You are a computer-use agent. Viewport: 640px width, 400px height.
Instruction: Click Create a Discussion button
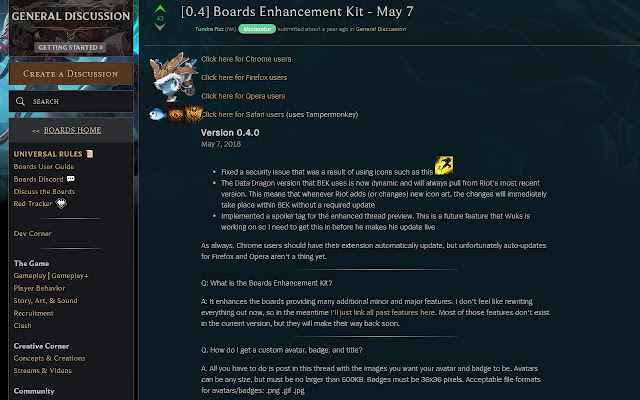pos(71,74)
